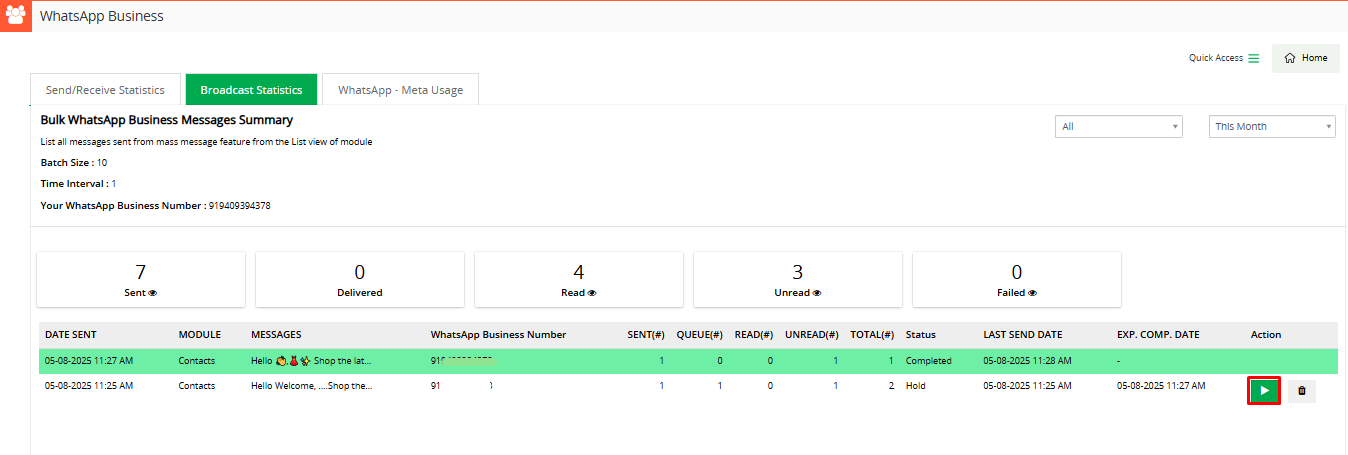This screenshot has width=1348, height=455.
Task: Open the All filter dropdown
Action: click(x=1118, y=127)
